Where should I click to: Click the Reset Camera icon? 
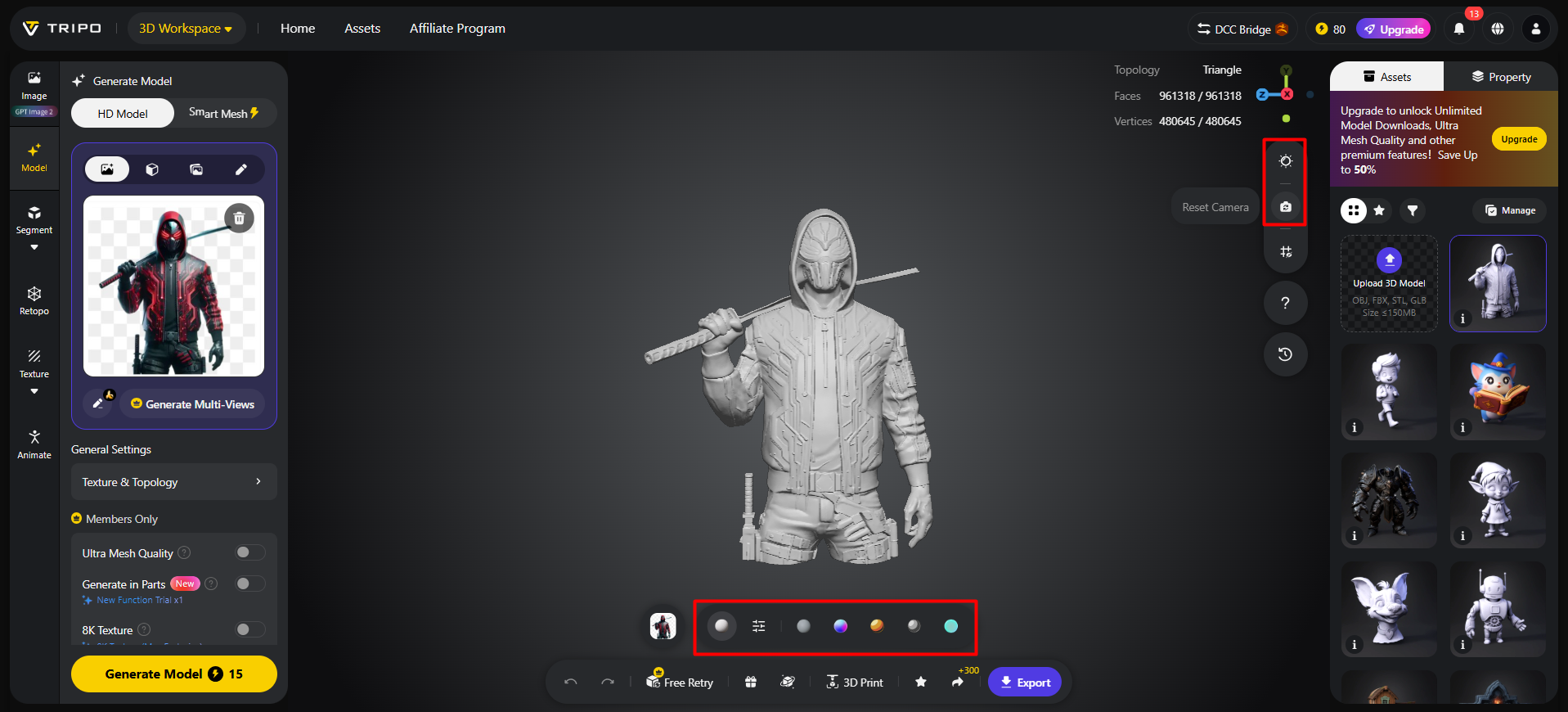[1286, 207]
